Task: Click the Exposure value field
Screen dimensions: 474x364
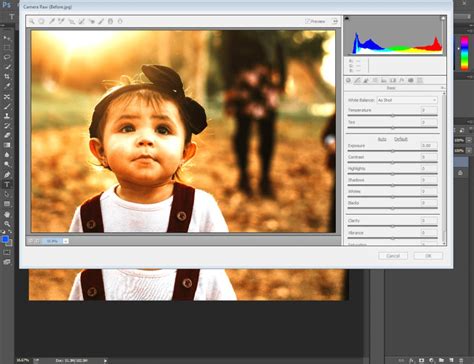Action: (429, 146)
